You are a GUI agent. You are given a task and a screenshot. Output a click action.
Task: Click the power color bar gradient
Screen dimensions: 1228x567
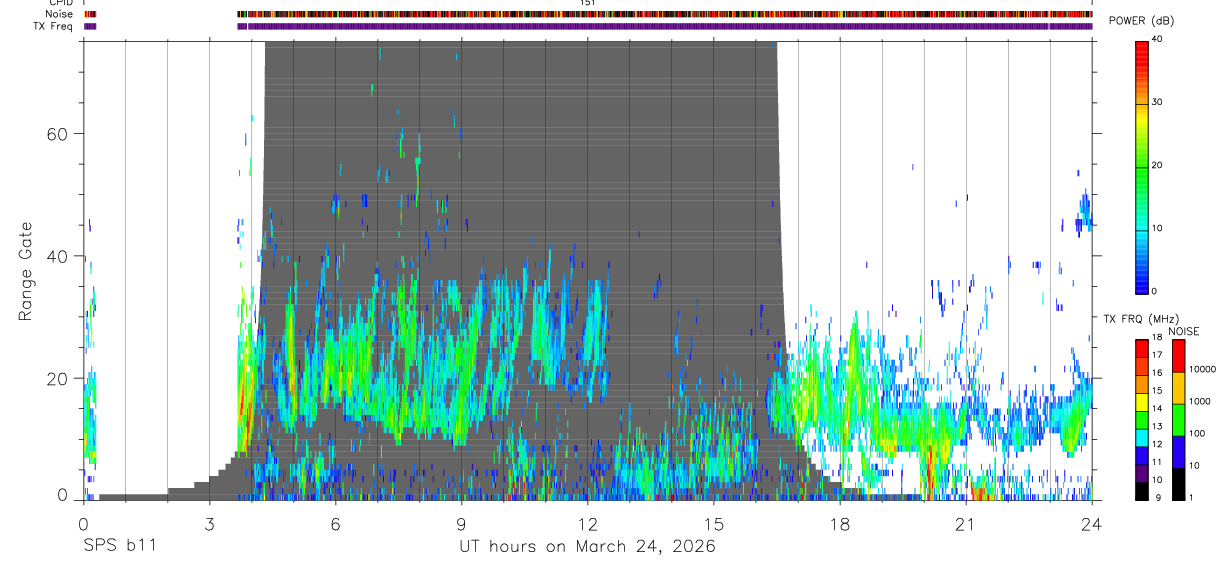pos(1142,166)
